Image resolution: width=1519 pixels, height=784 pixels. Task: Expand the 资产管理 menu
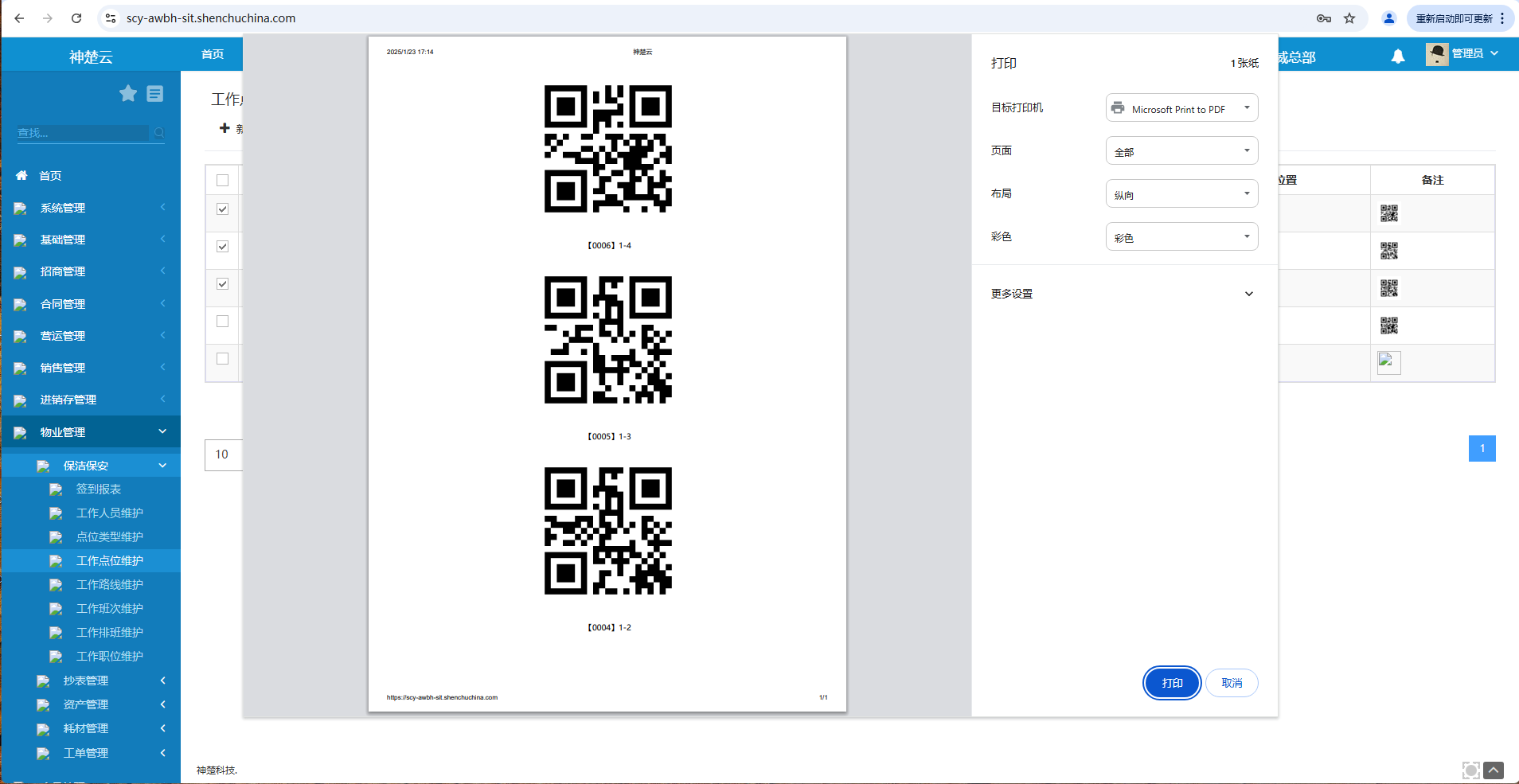(x=91, y=704)
